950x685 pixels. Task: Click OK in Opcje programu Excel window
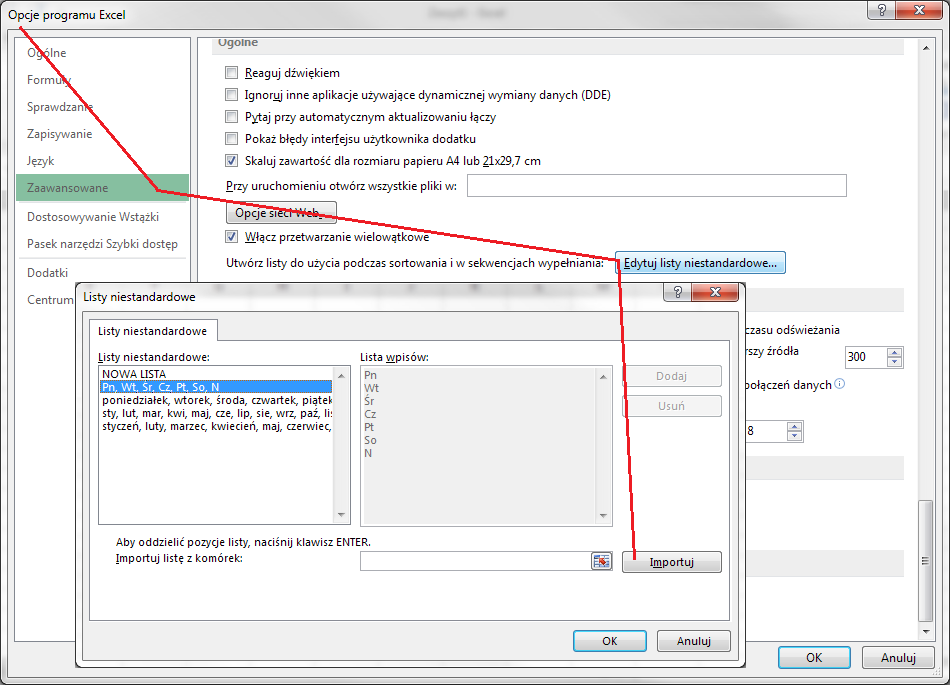point(814,657)
